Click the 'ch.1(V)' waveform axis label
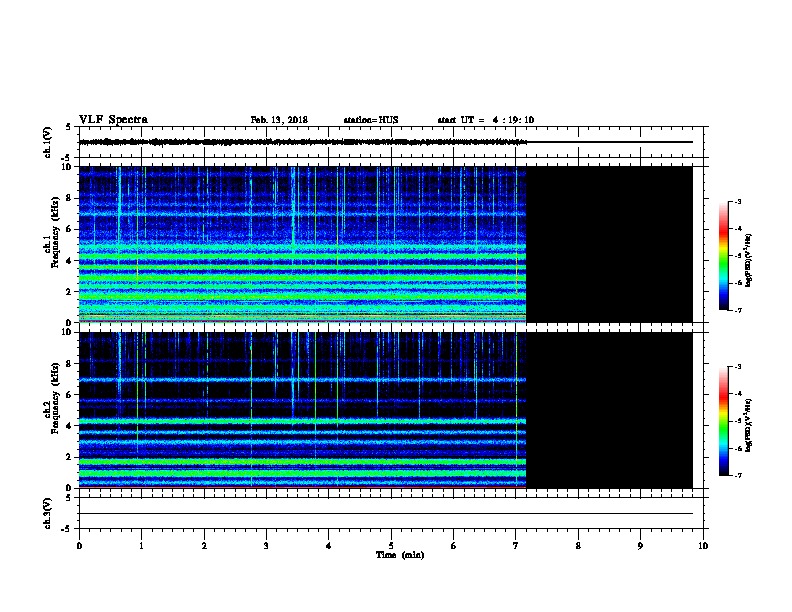The height and width of the screenshot is (612, 792). (x=47, y=142)
